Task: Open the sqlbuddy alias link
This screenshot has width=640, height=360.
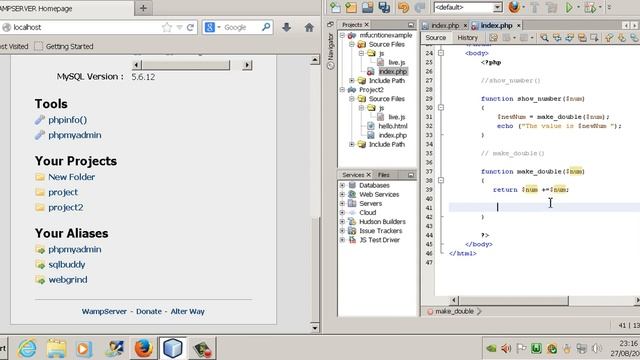Action: click(x=67, y=264)
